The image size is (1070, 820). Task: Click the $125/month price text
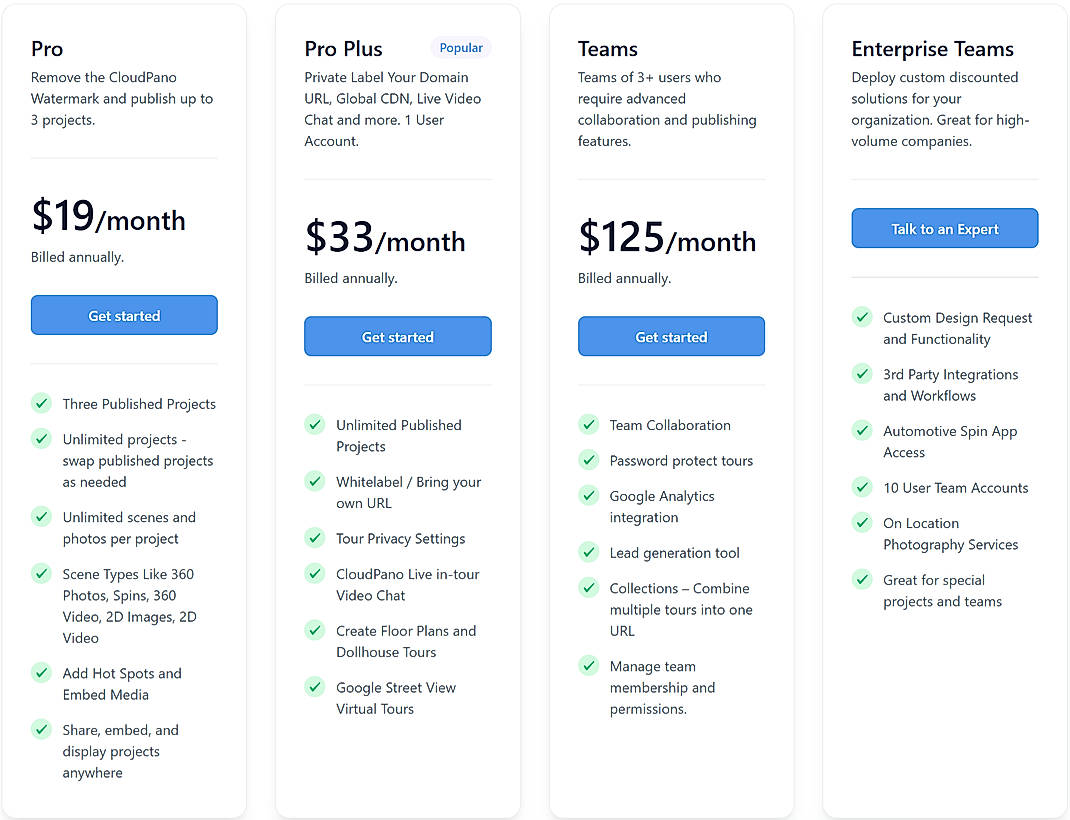[666, 239]
